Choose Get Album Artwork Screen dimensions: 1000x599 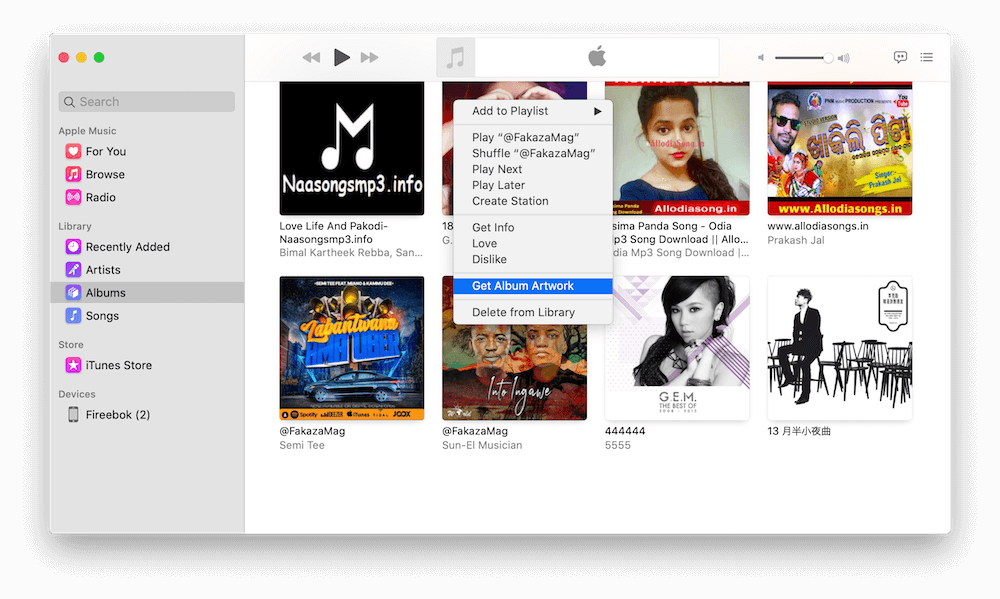point(533,286)
